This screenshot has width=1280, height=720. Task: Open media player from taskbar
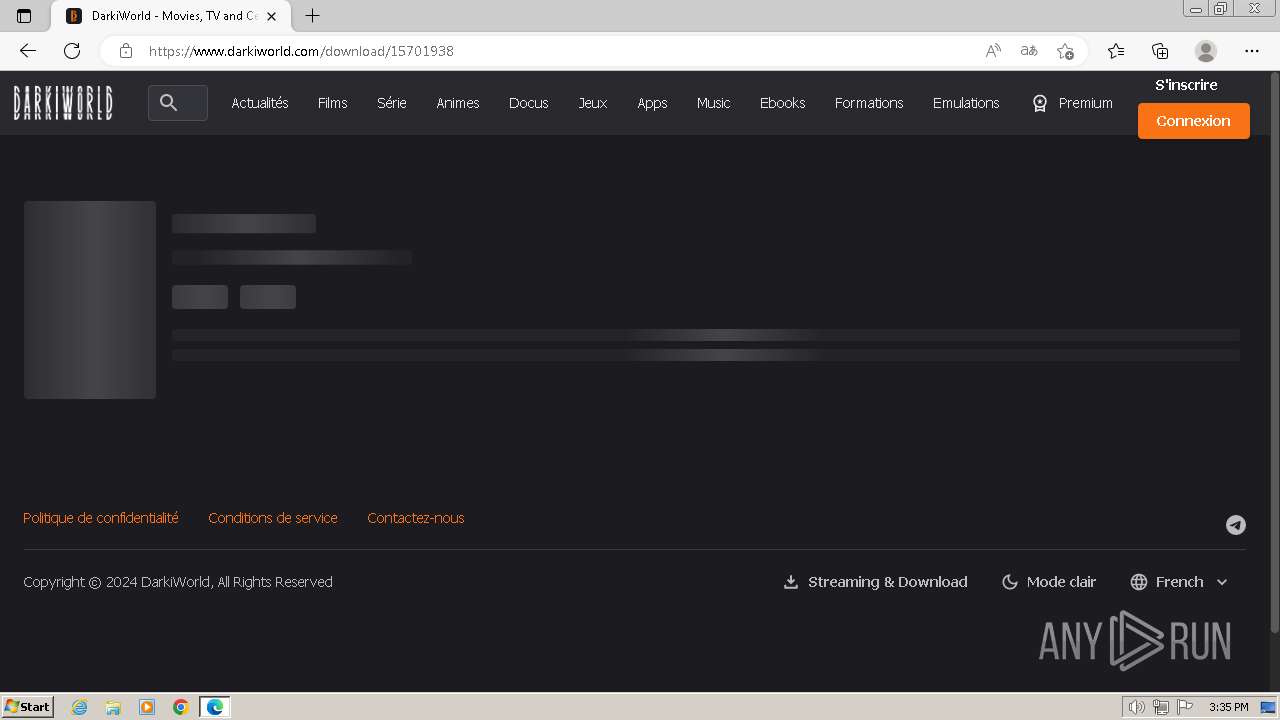coord(147,707)
